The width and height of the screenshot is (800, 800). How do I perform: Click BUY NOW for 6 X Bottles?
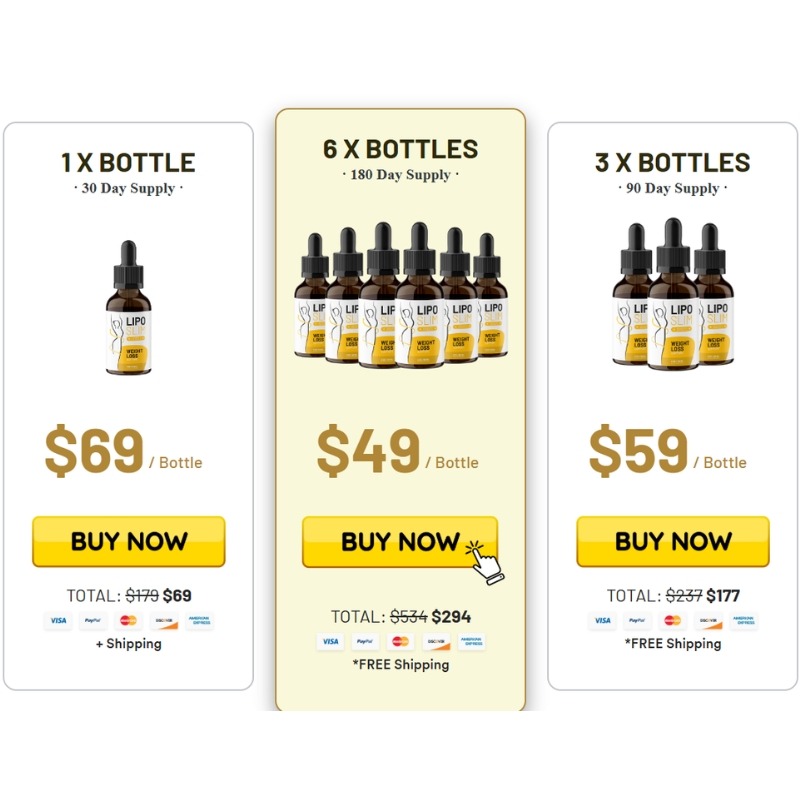[400, 541]
